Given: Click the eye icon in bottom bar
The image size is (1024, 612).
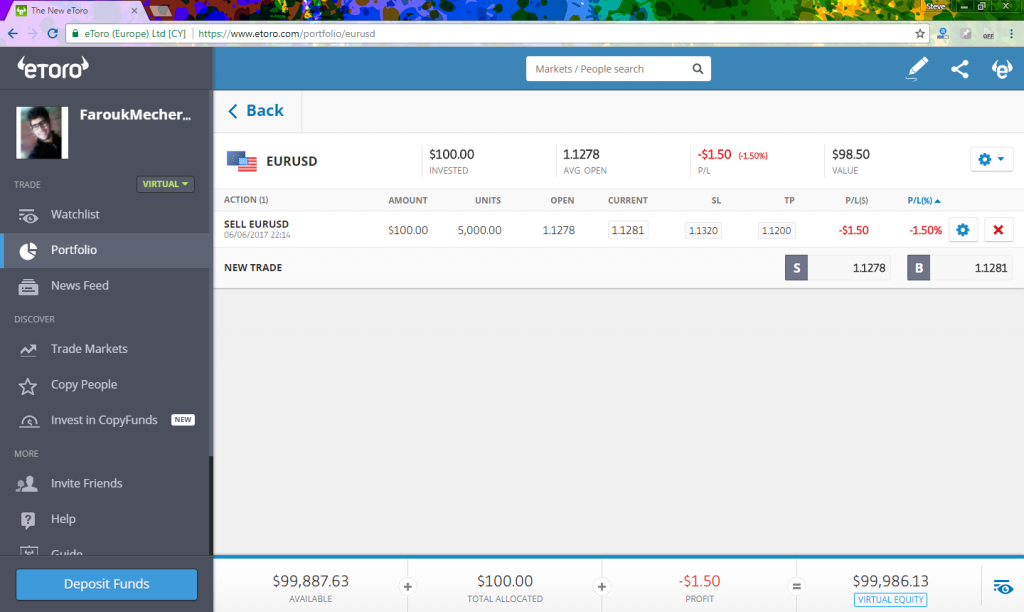Looking at the screenshot, I should pos(1003,587).
